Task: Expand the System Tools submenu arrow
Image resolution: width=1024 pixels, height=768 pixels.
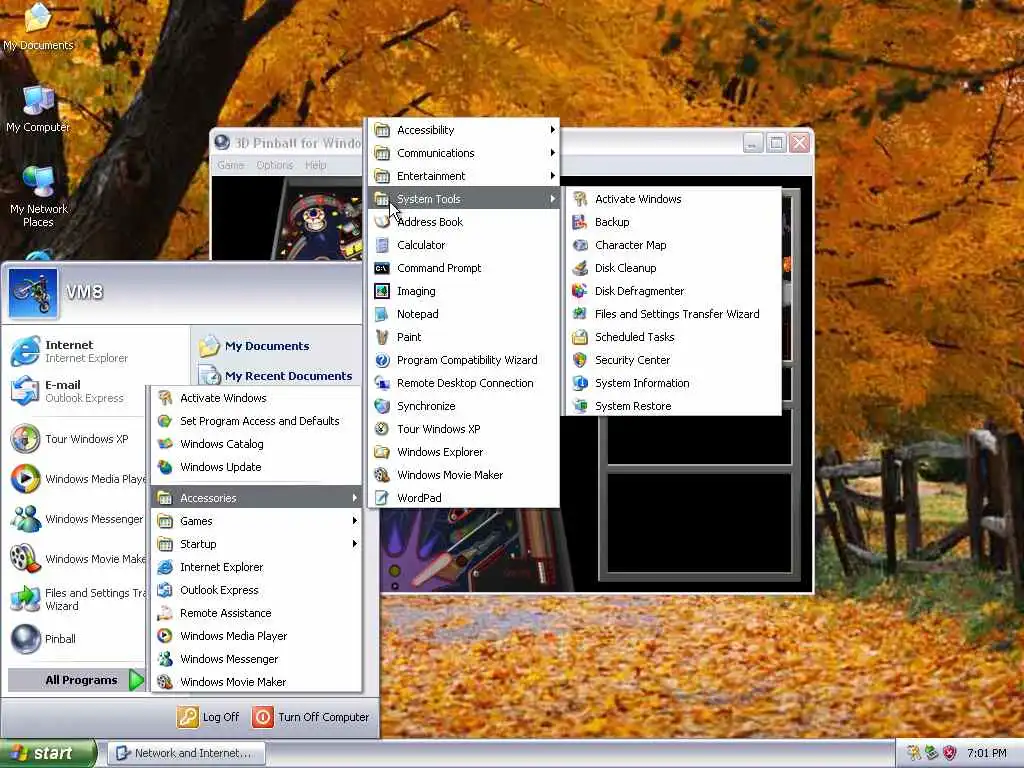Action: click(552, 199)
